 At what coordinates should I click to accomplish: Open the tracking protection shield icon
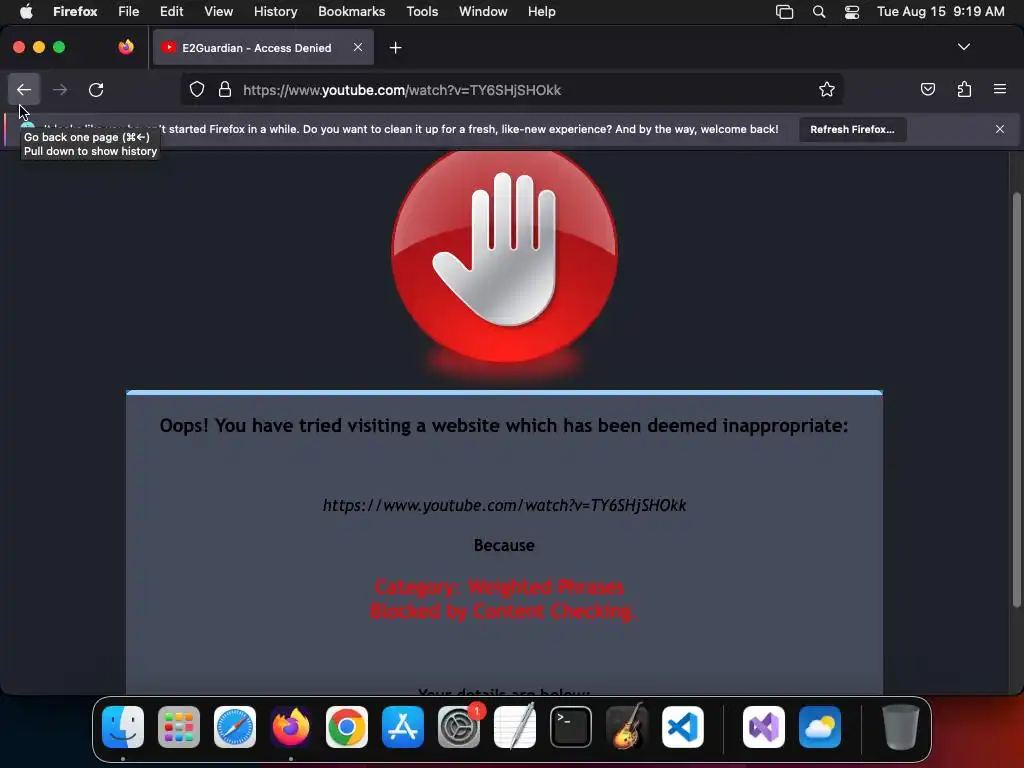pyautogui.click(x=197, y=89)
